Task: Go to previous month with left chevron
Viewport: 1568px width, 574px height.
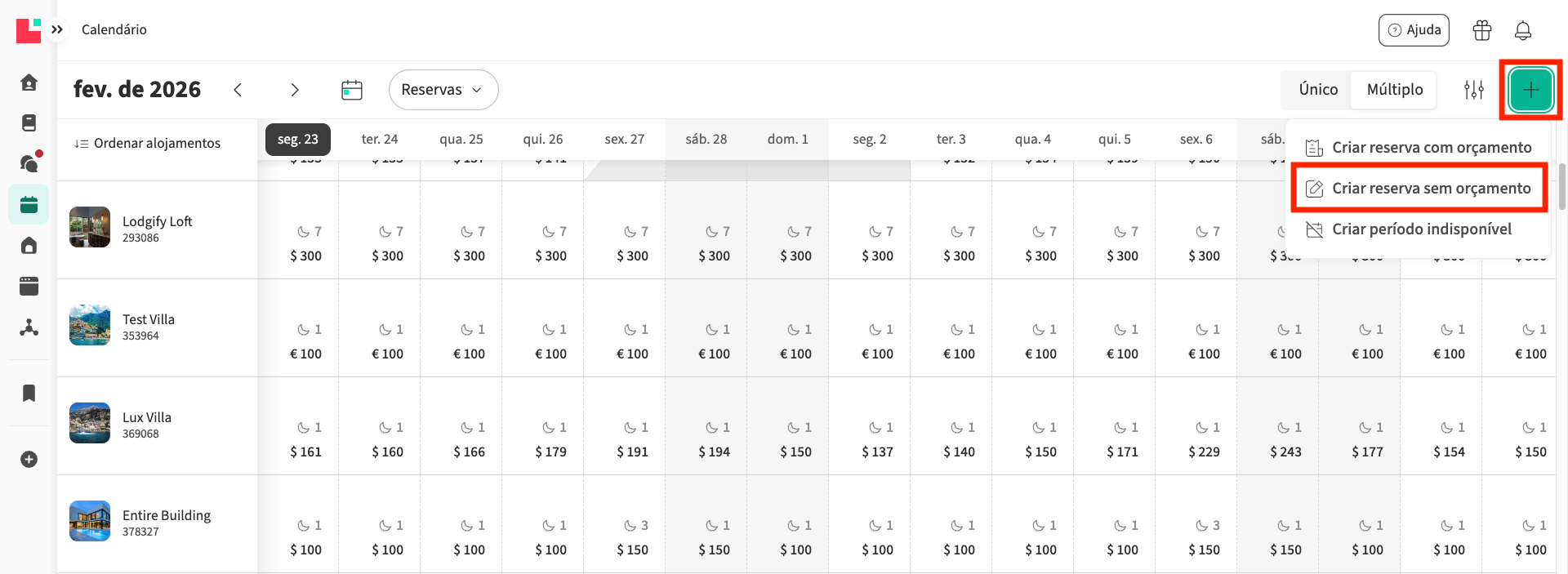Action: tap(238, 90)
